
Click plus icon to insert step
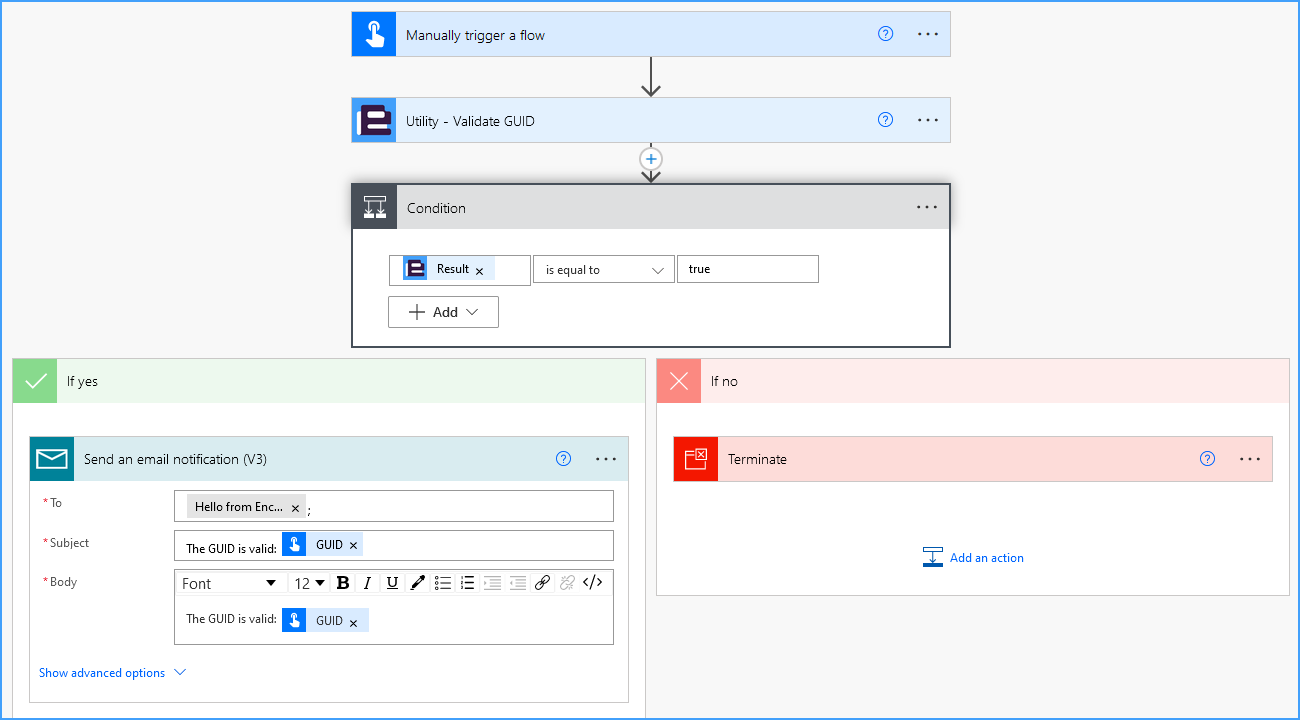click(x=651, y=159)
